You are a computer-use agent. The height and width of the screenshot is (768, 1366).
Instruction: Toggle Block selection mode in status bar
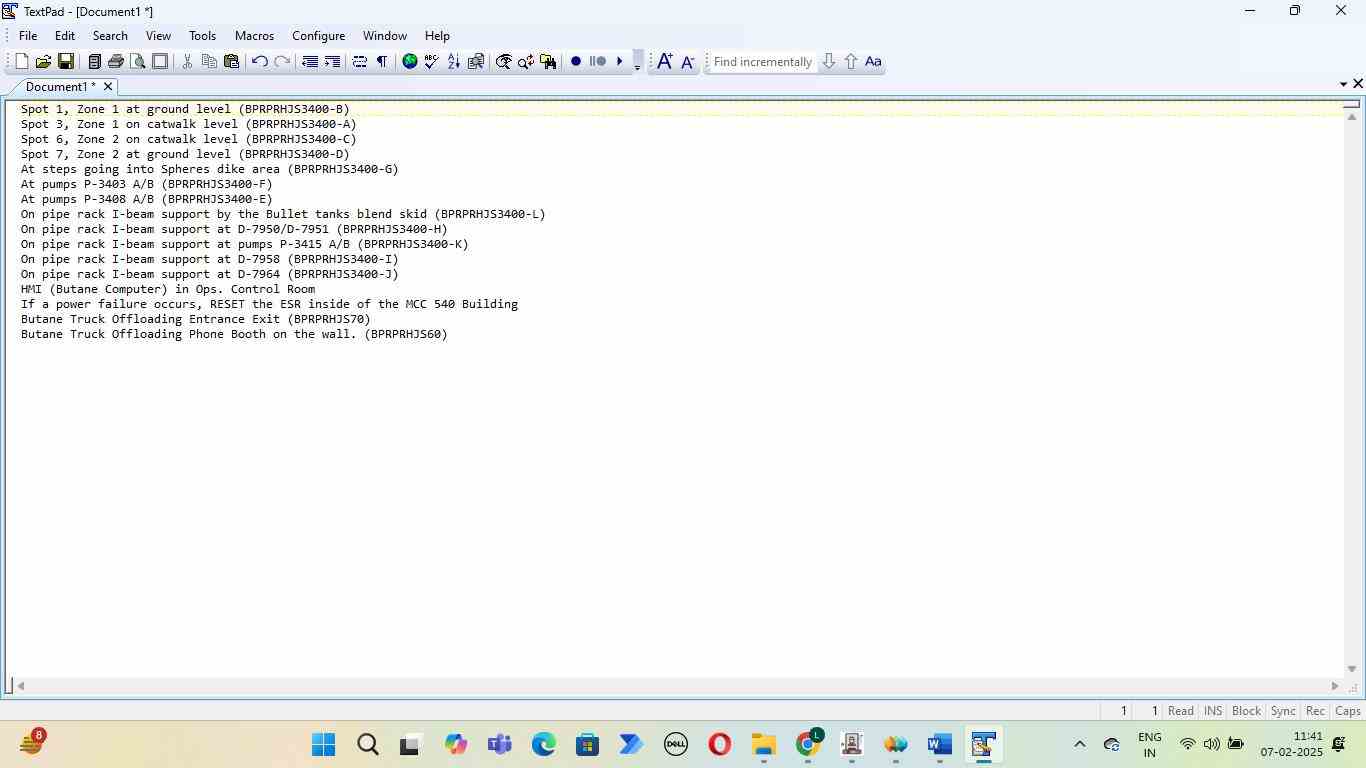click(x=1246, y=711)
